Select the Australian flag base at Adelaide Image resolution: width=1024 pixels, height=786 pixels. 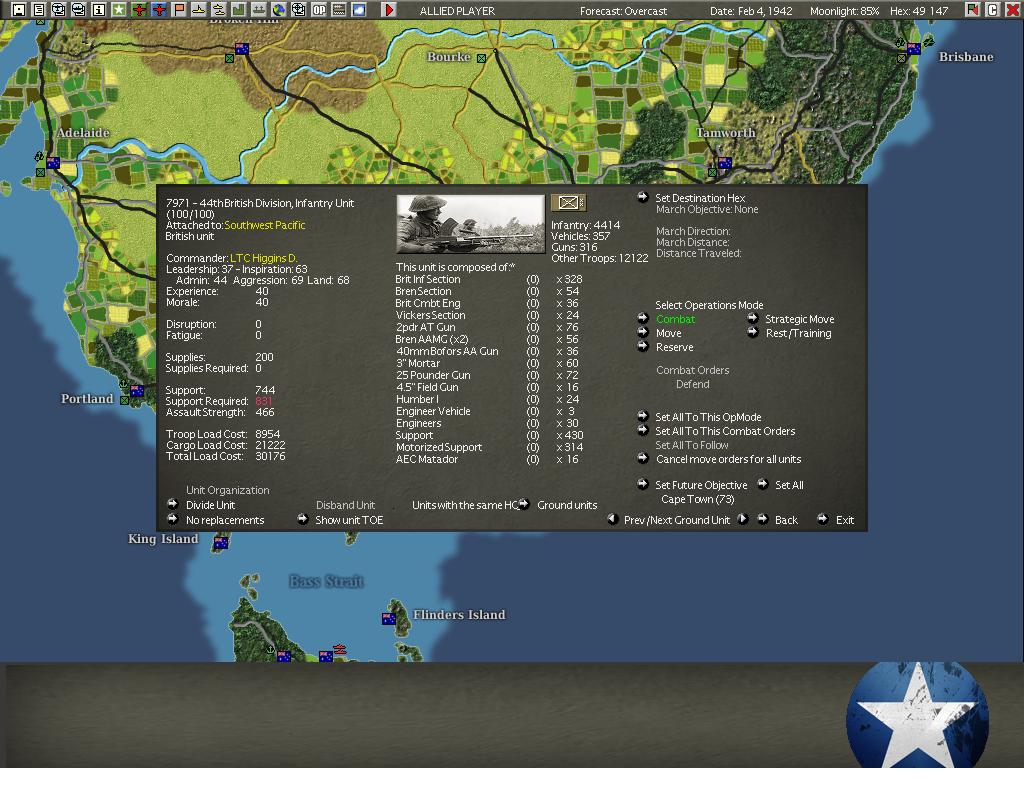(53, 163)
